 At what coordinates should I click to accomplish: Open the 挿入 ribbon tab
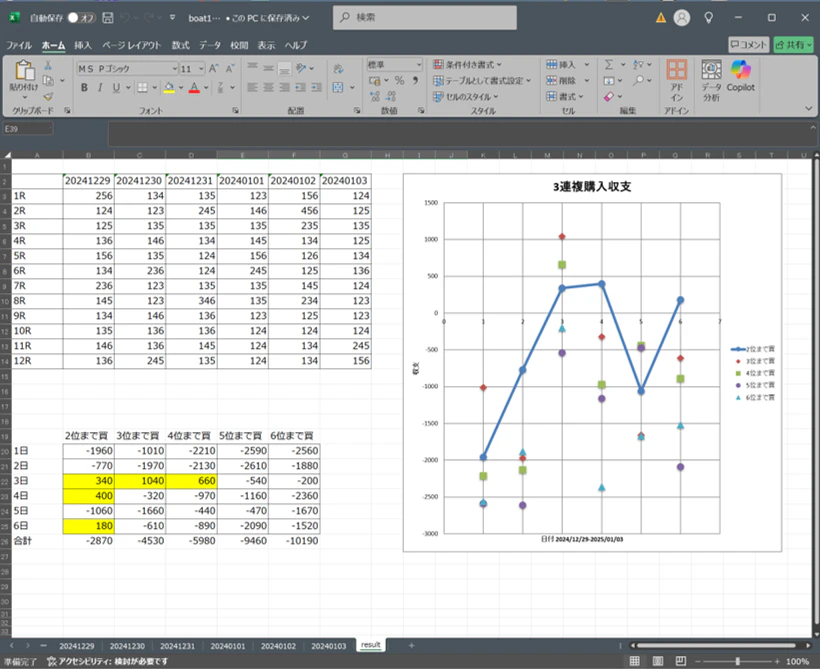[83, 46]
